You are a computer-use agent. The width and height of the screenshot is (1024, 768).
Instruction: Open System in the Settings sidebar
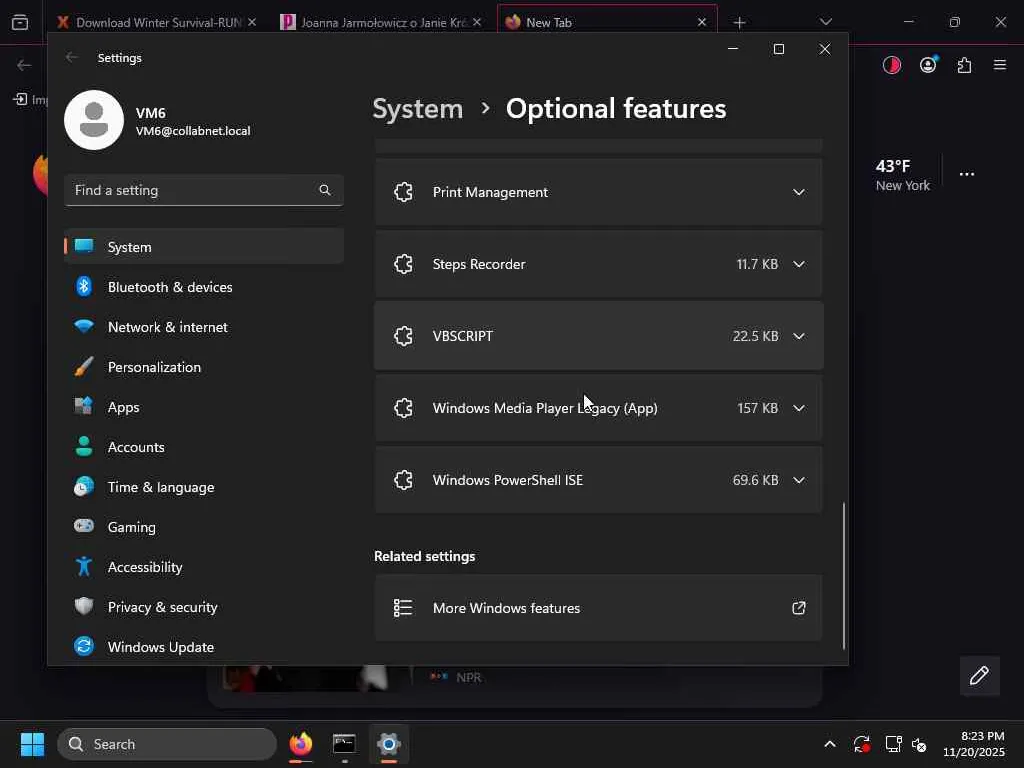pyautogui.click(x=204, y=247)
